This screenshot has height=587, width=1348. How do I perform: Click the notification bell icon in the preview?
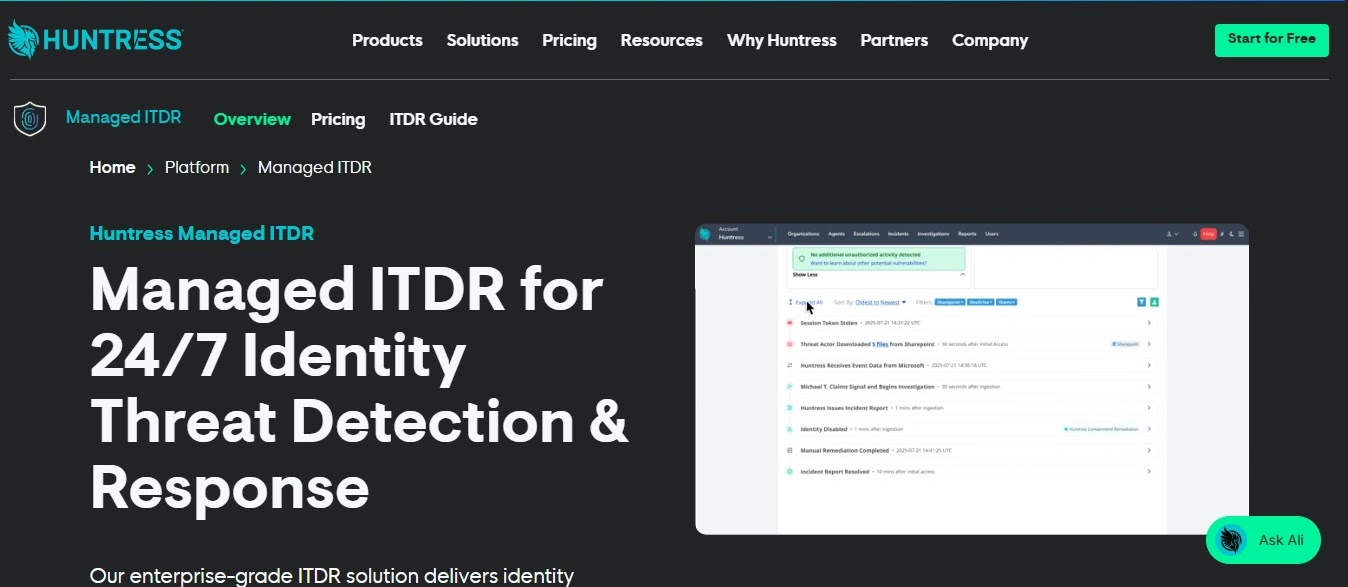(x=1195, y=234)
